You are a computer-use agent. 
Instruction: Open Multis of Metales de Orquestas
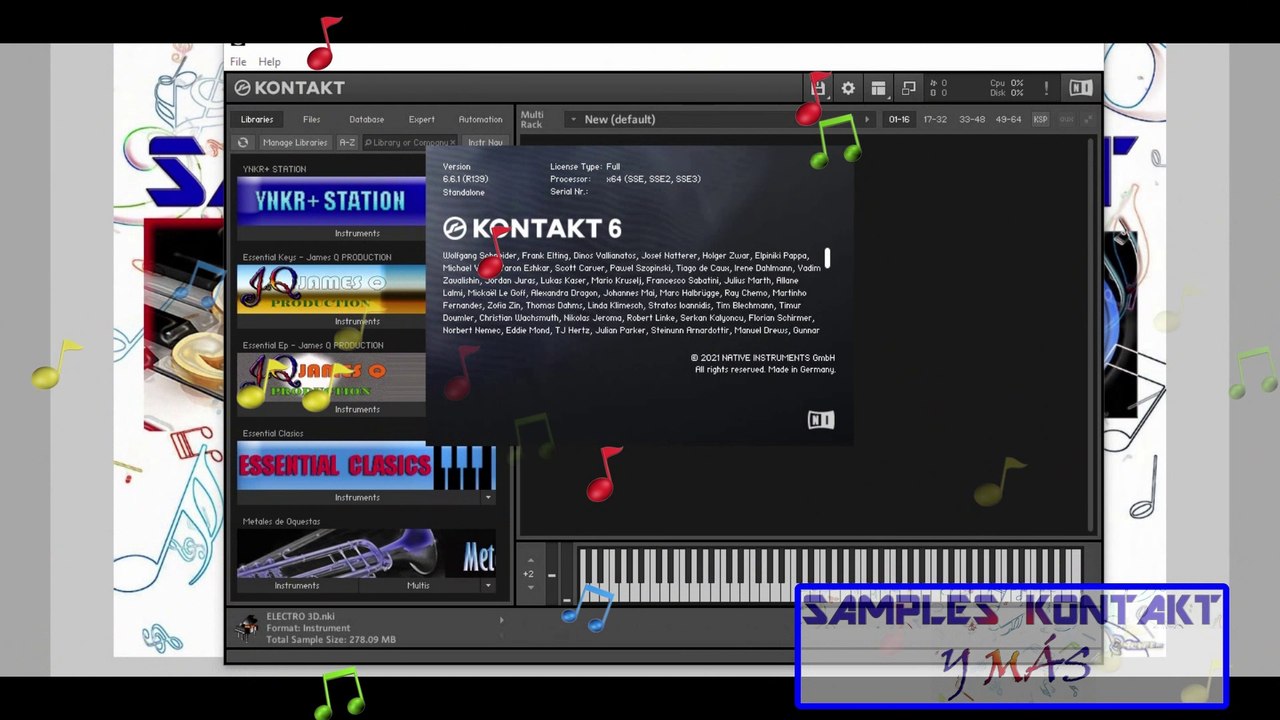coord(418,585)
